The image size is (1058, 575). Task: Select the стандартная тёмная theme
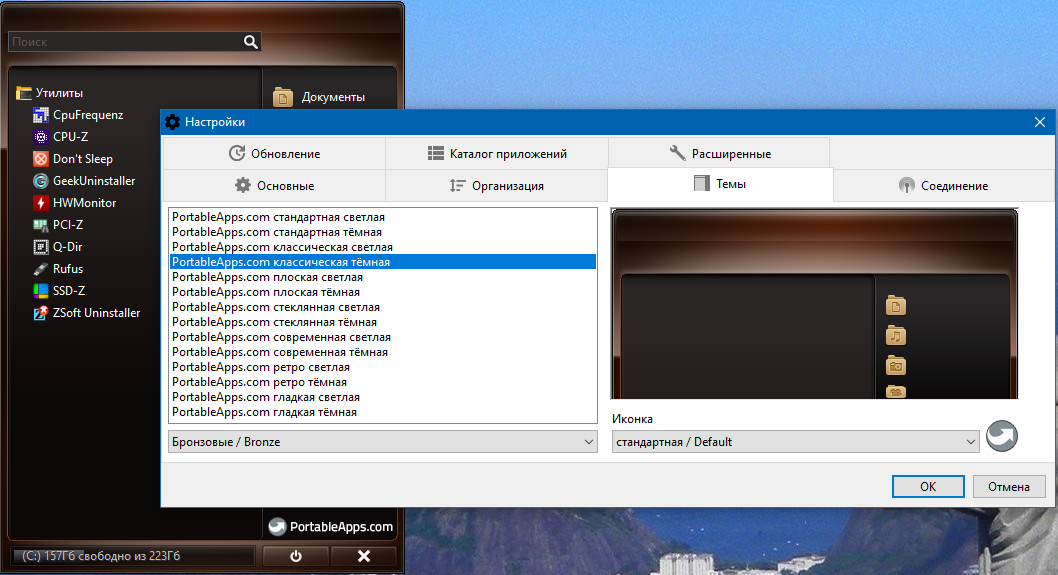point(383,232)
